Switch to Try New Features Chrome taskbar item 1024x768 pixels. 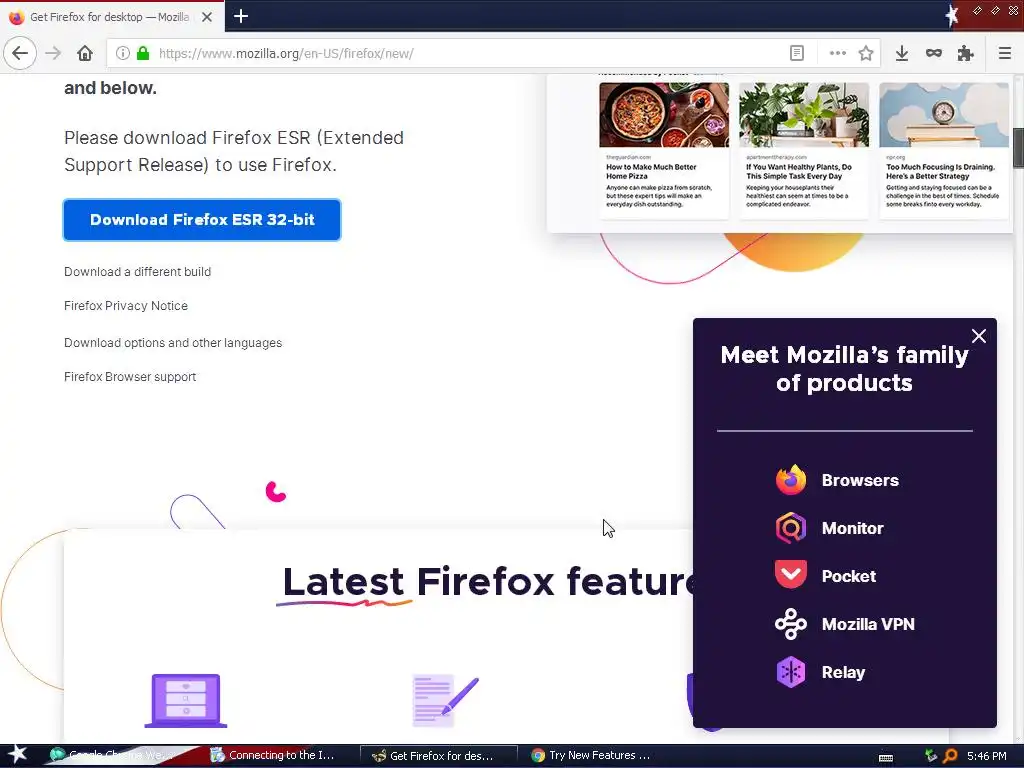click(x=591, y=756)
